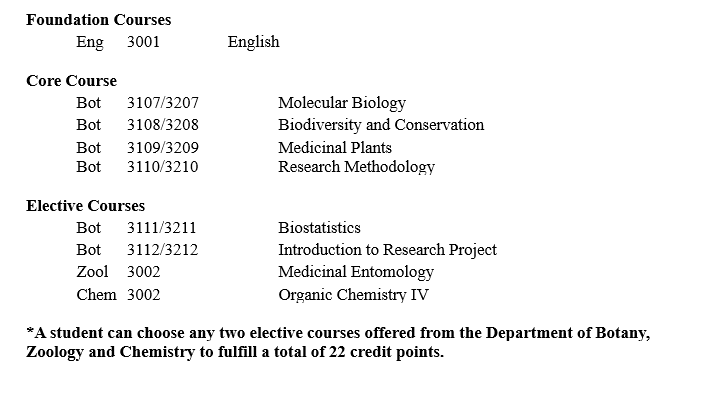Select the Medicinal Entomology course title

[x=355, y=272]
